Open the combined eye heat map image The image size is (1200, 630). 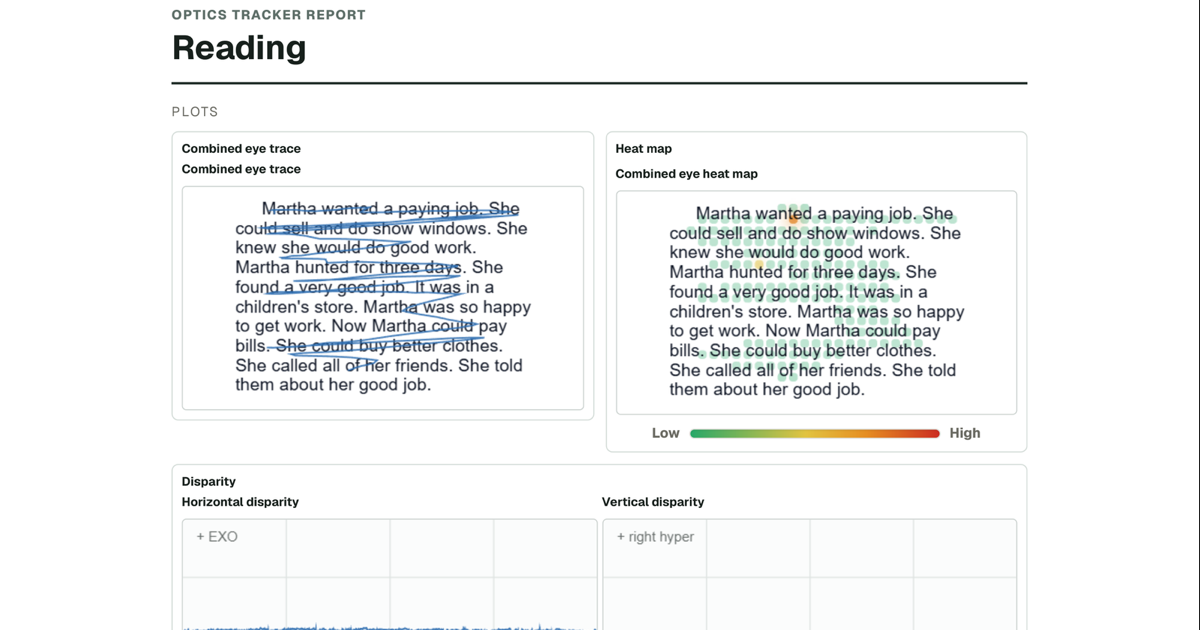(x=817, y=303)
